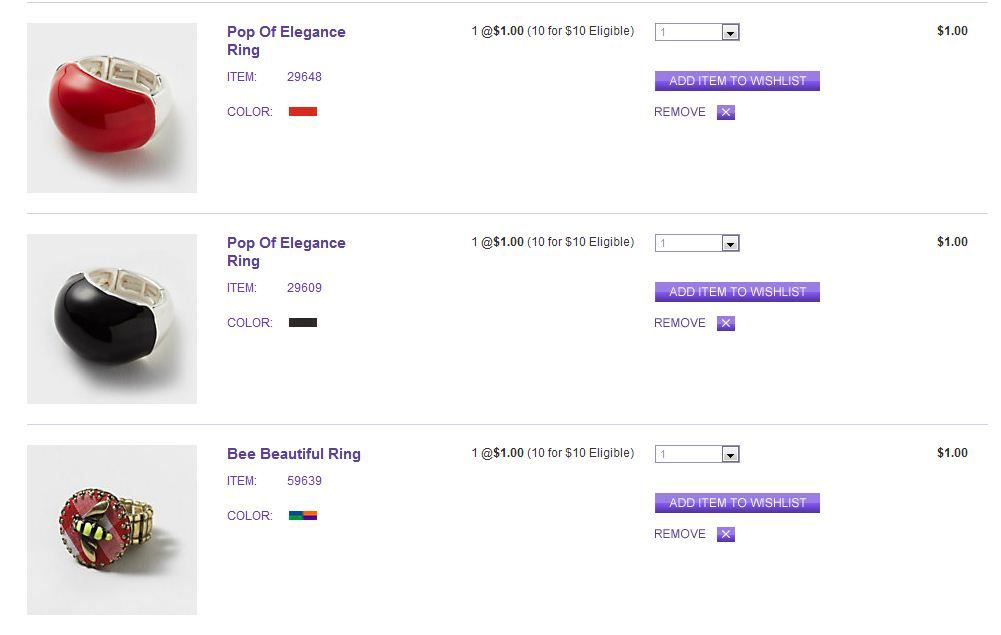
Task: Click the Remove text link for the red ring
Action: coord(680,112)
